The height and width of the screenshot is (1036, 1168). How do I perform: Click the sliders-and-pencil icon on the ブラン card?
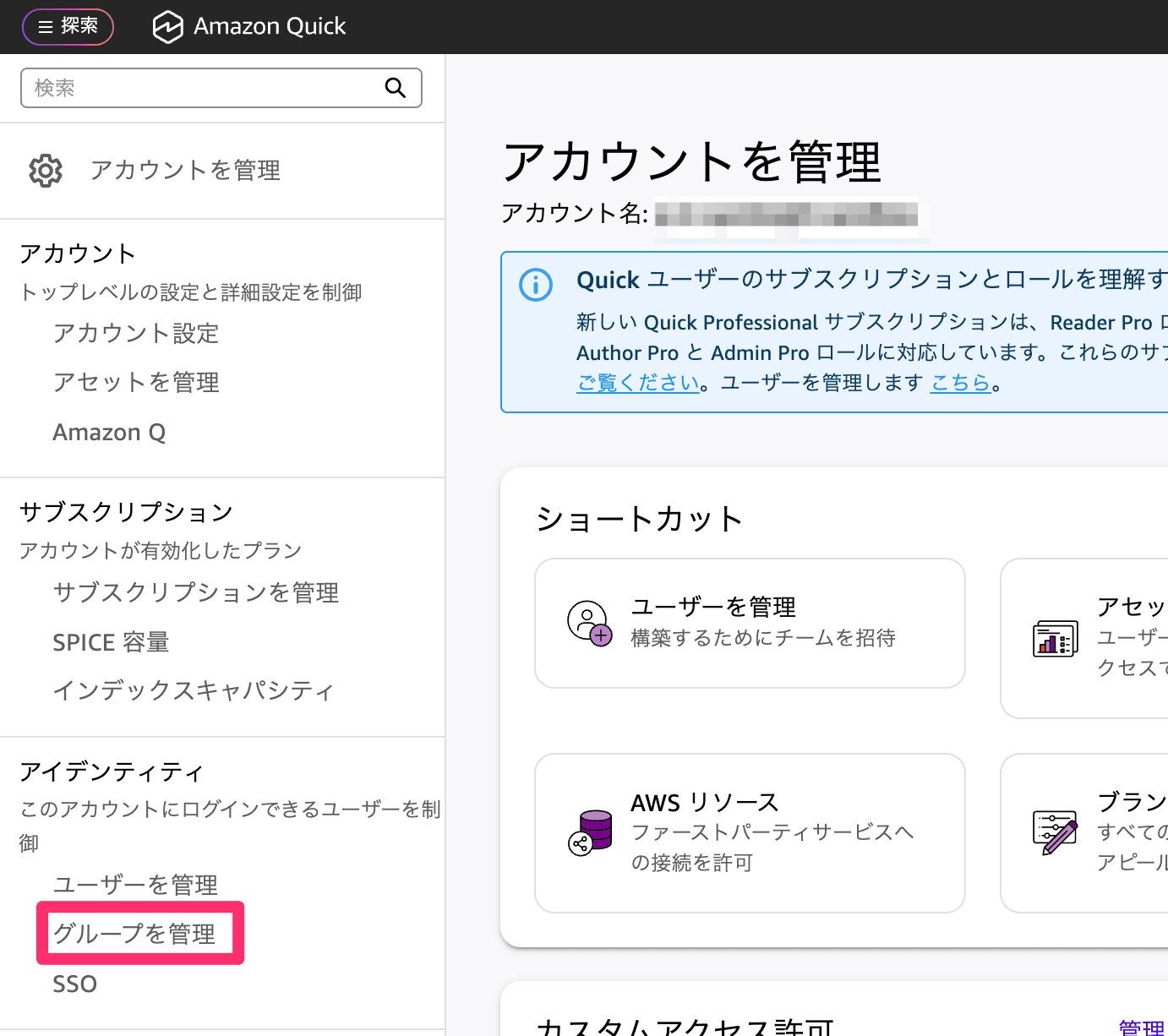pyautogui.click(x=1055, y=832)
